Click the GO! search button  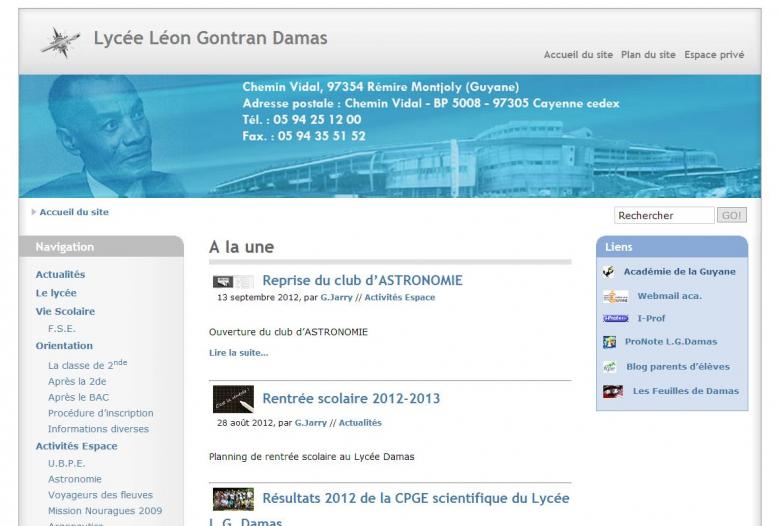pos(732,215)
